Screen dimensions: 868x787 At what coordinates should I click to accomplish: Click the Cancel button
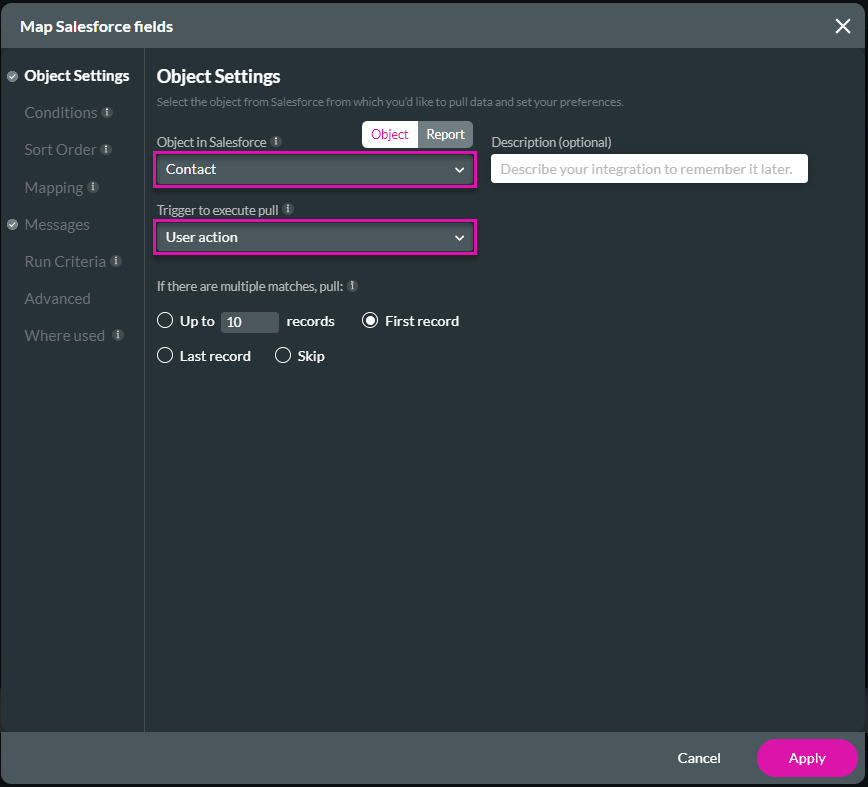[698, 758]
